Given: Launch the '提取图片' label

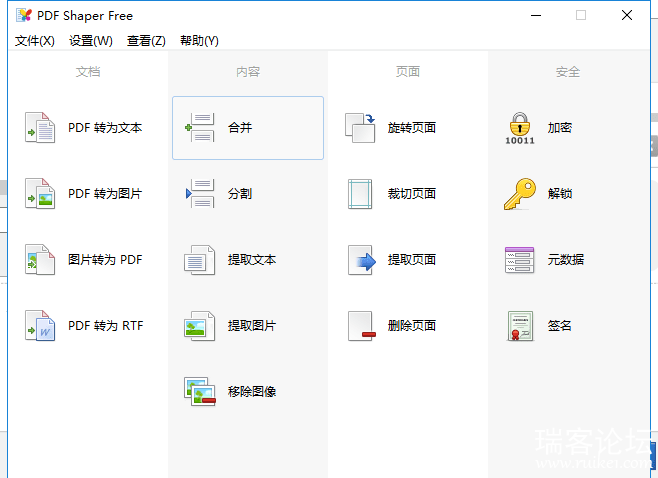Looking at the screenshot, I should pos(252,326).
